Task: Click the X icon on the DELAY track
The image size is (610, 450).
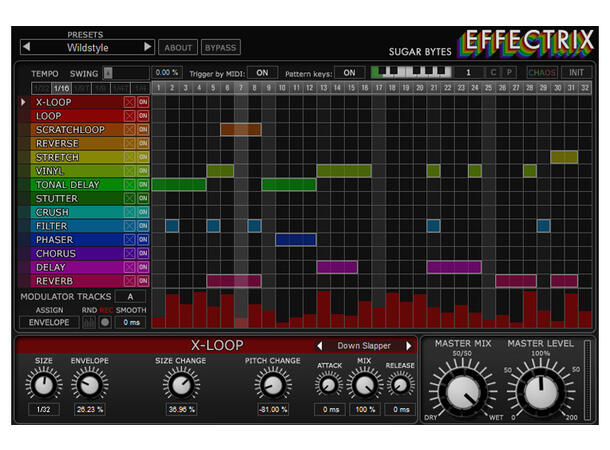Action: pyautogui.click(x=129, y=267)
